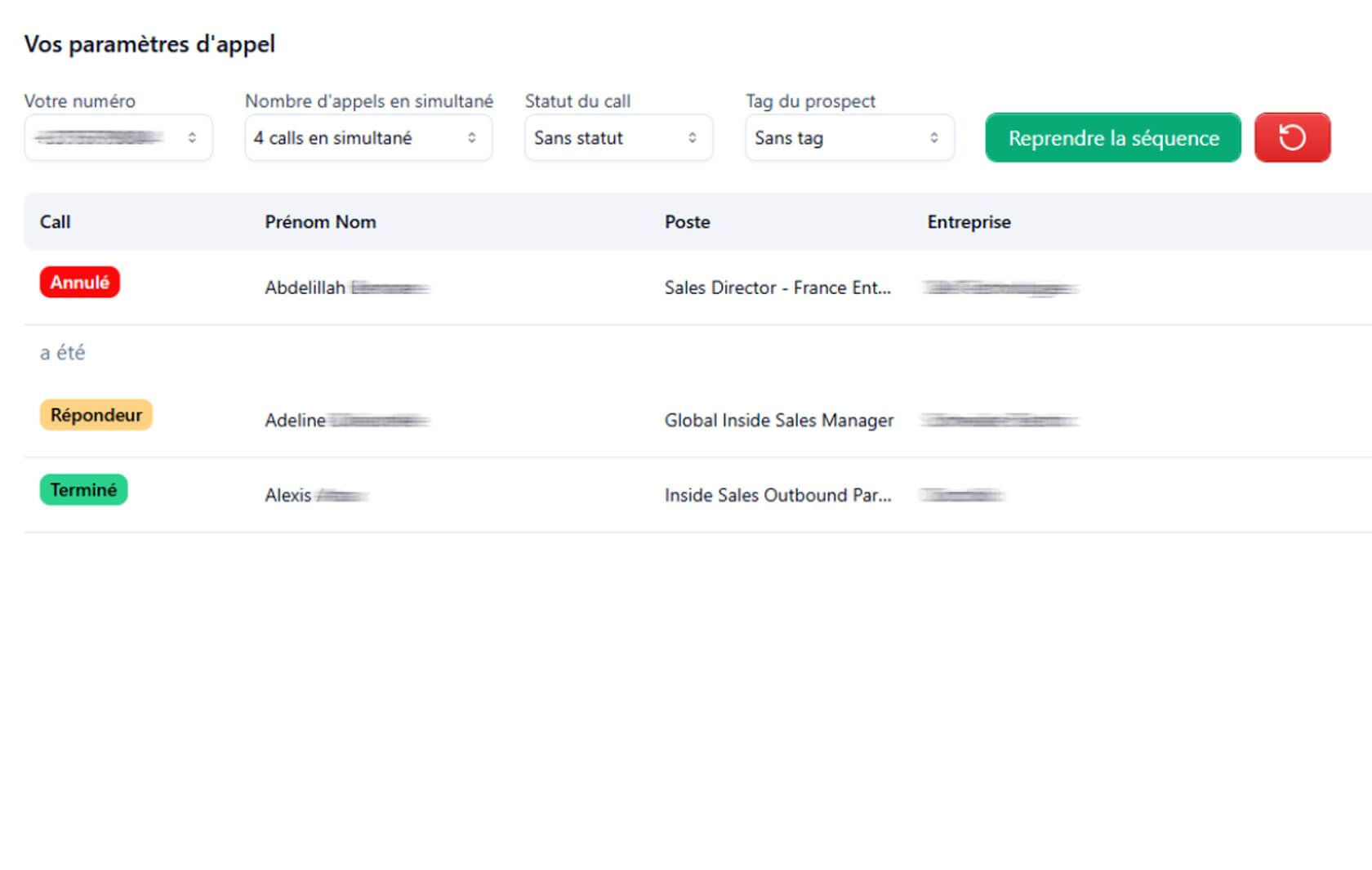
Task: Click the Nombre d'appels en simultané label
Action: click(369, 100)
